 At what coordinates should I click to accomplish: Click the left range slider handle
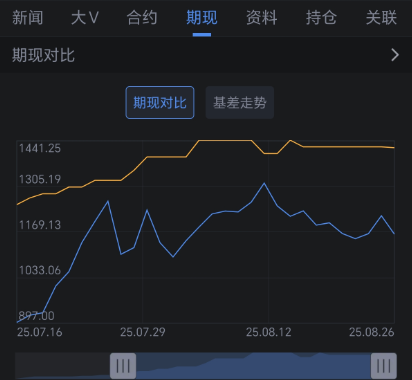123,366
